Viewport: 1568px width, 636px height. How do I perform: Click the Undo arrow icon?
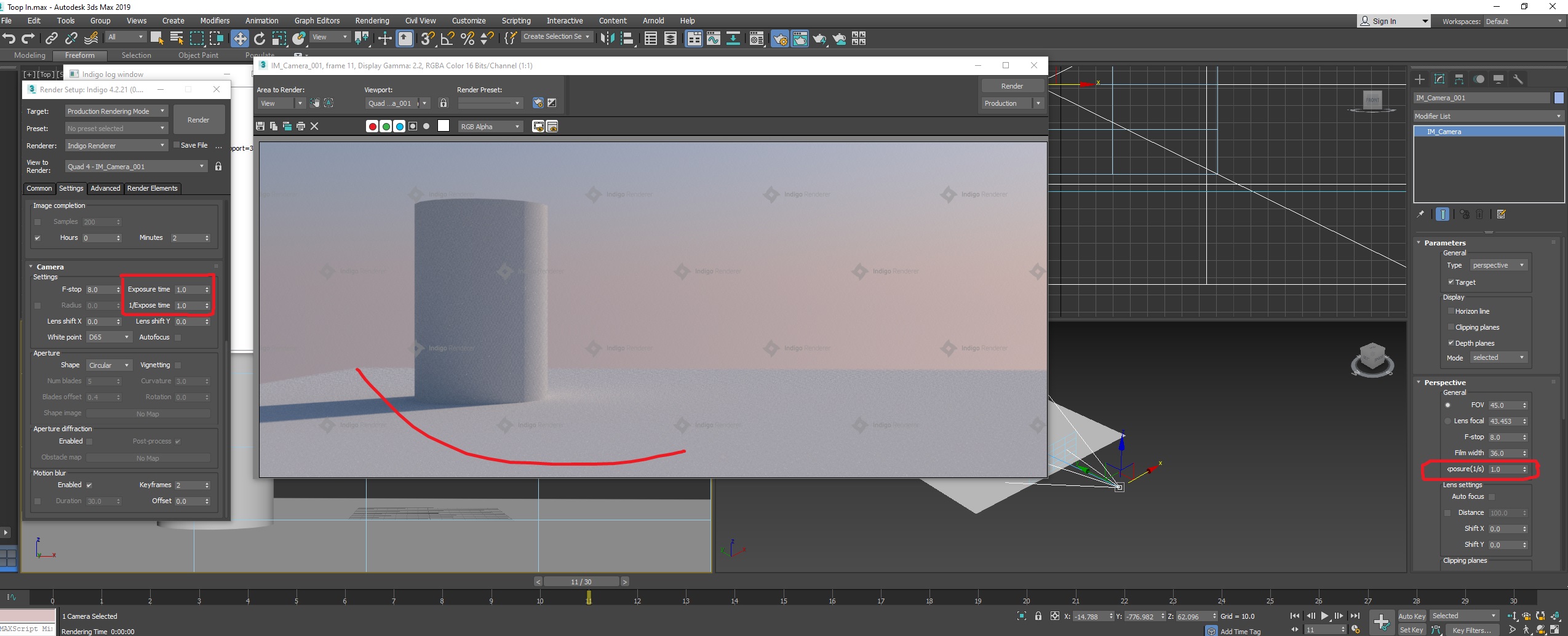pyautogui.click(x=9, y=39)
